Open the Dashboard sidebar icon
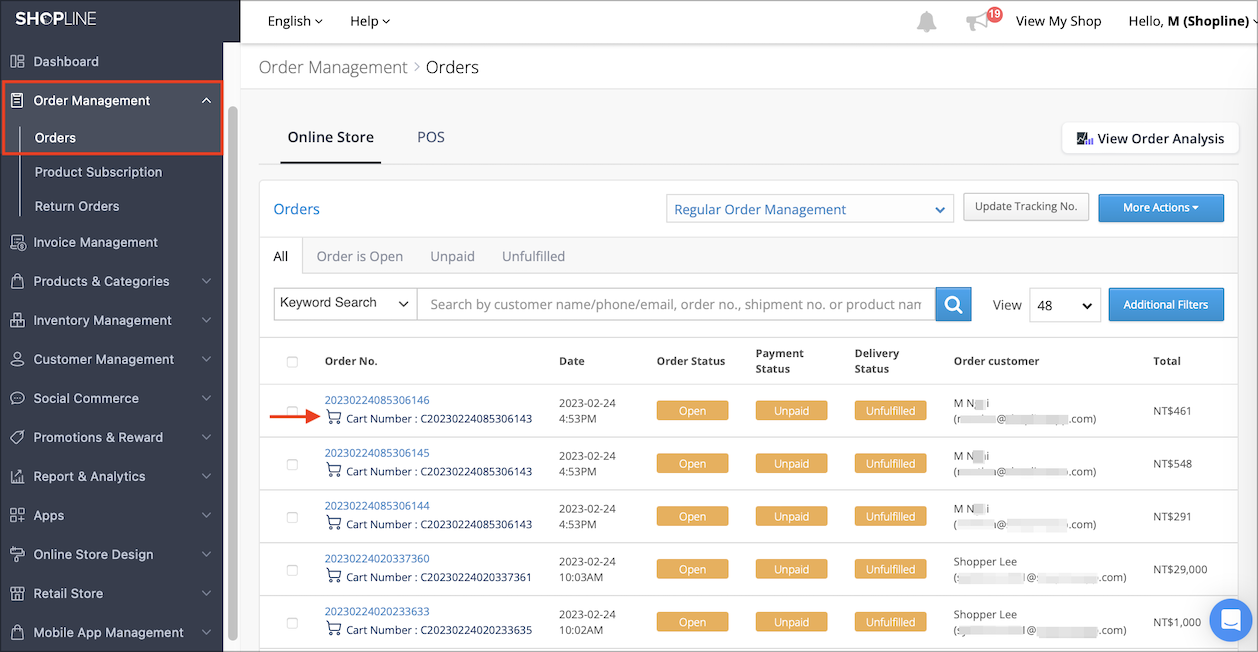The height and width of the screenshot is (652, 1258). [17, 61]
